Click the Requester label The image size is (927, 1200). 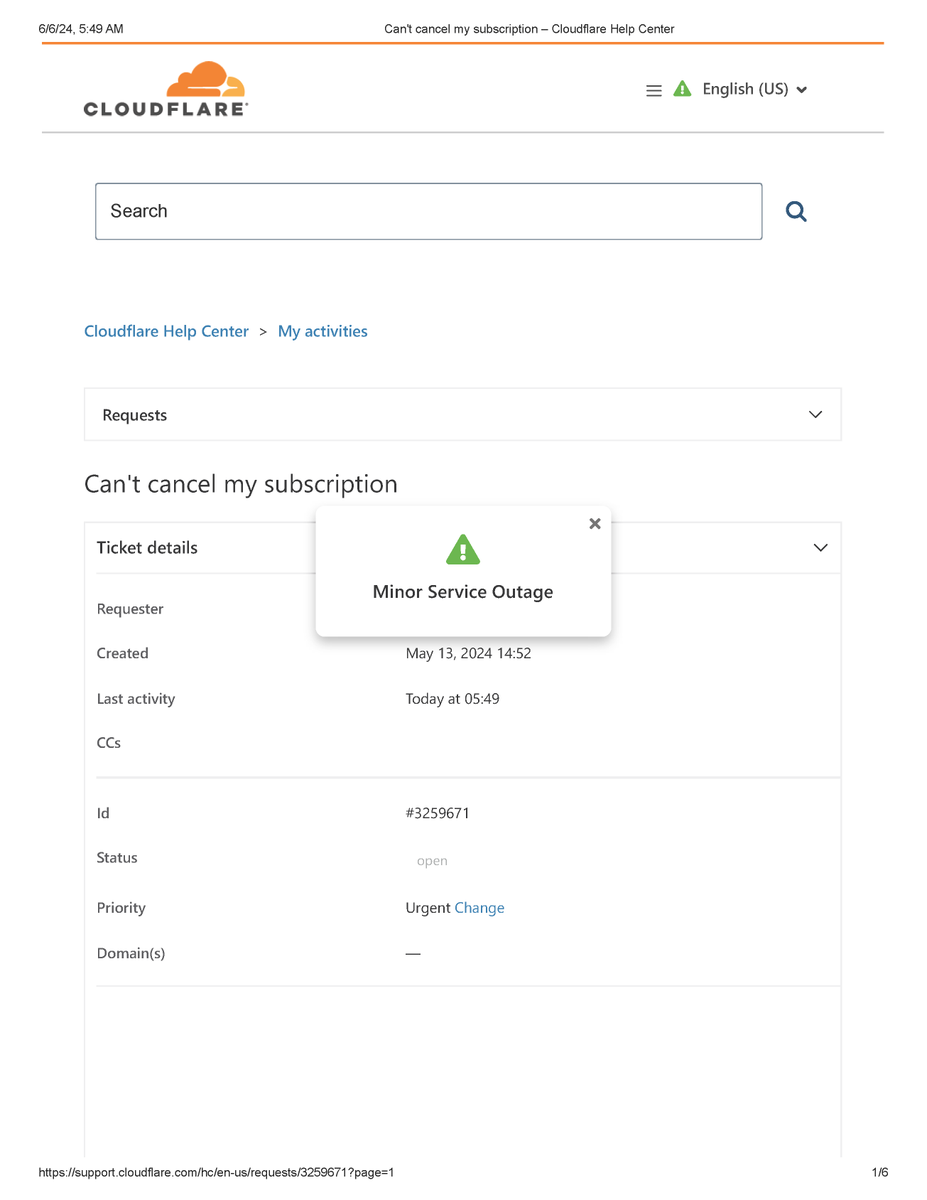point(130,609)
